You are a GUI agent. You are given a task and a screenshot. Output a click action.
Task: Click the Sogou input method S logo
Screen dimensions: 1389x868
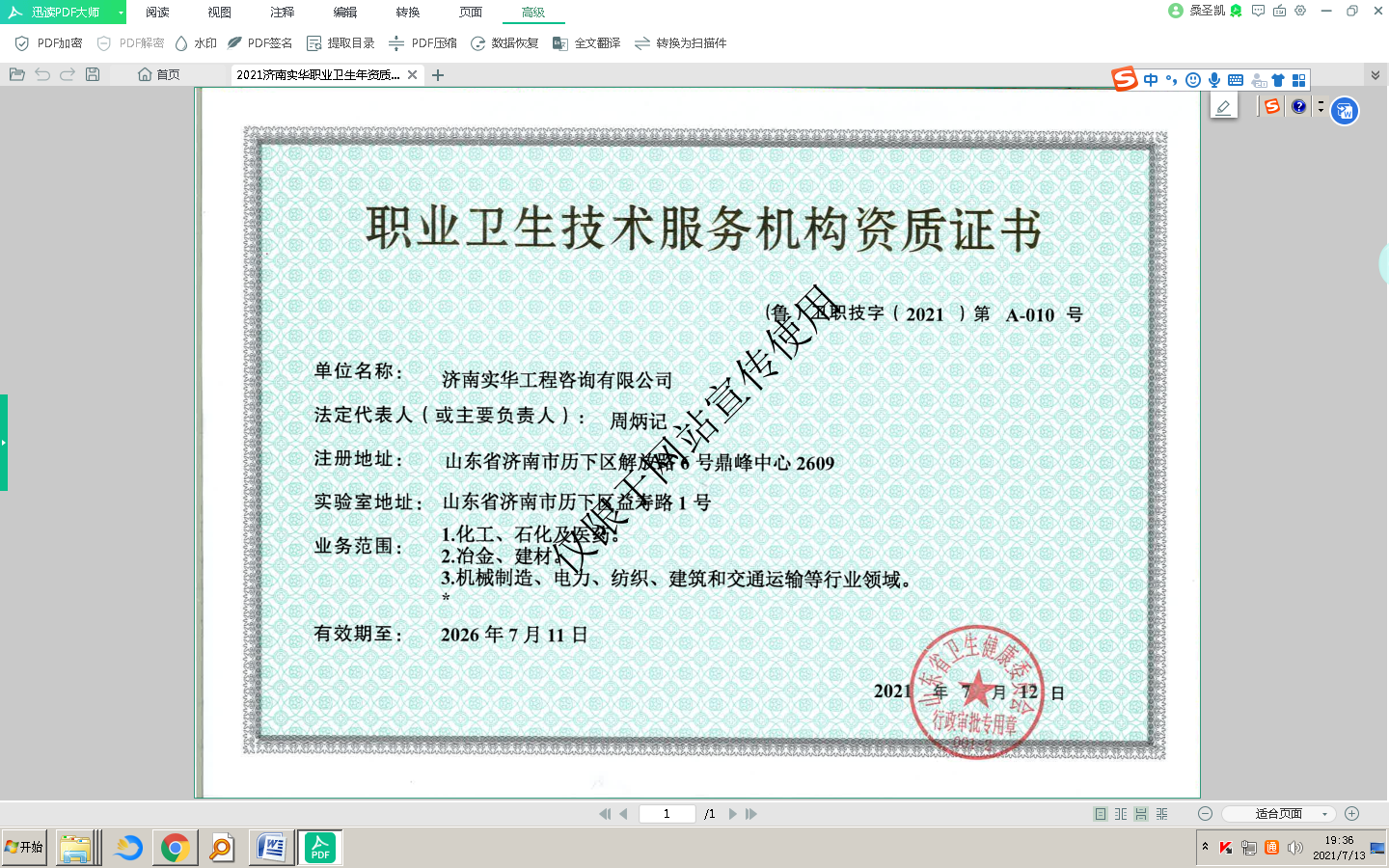click(x=1125, y=79)
